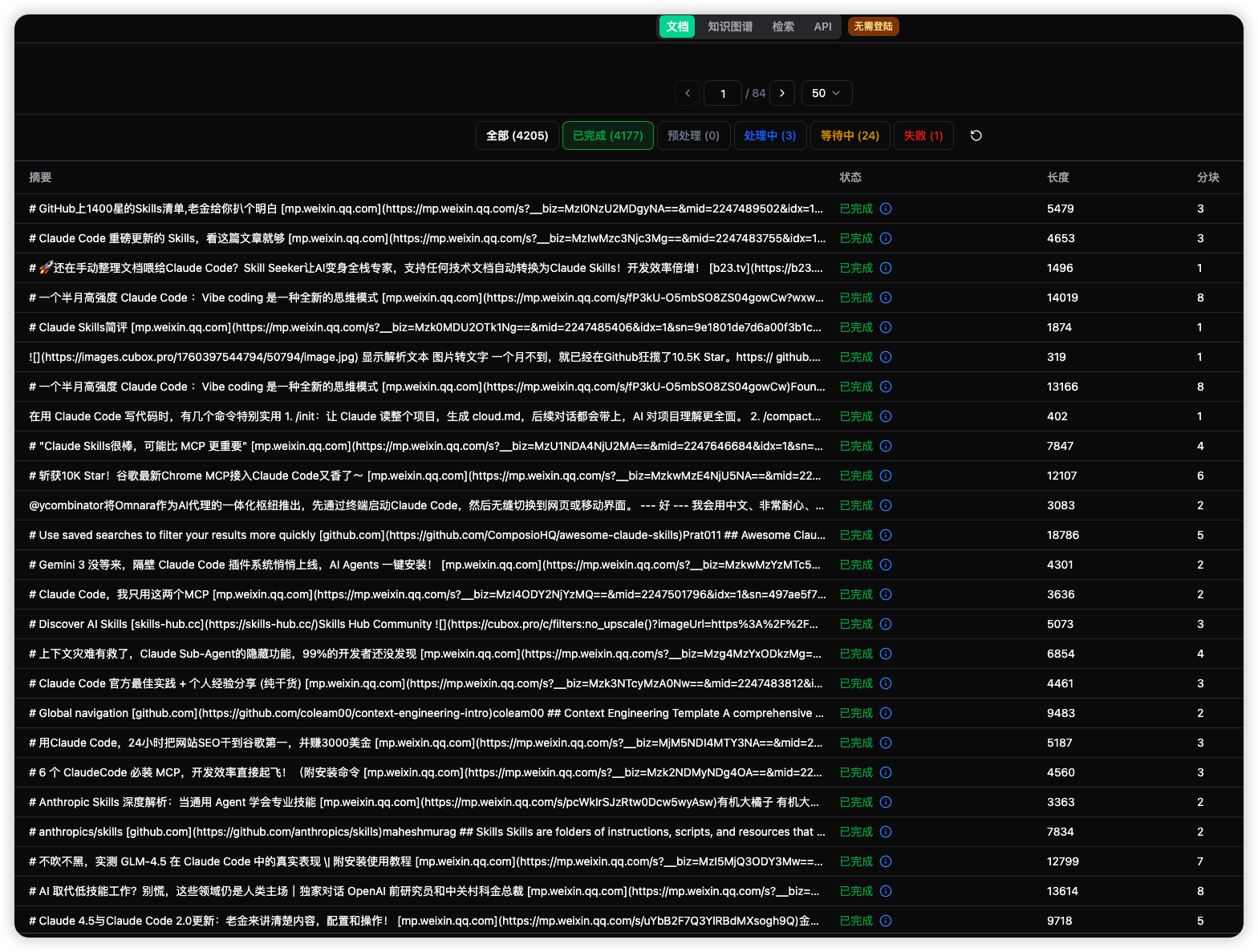Expand the 50 per page dropdown
Viewport: 1258px width, 952px height.
point(826,93)
